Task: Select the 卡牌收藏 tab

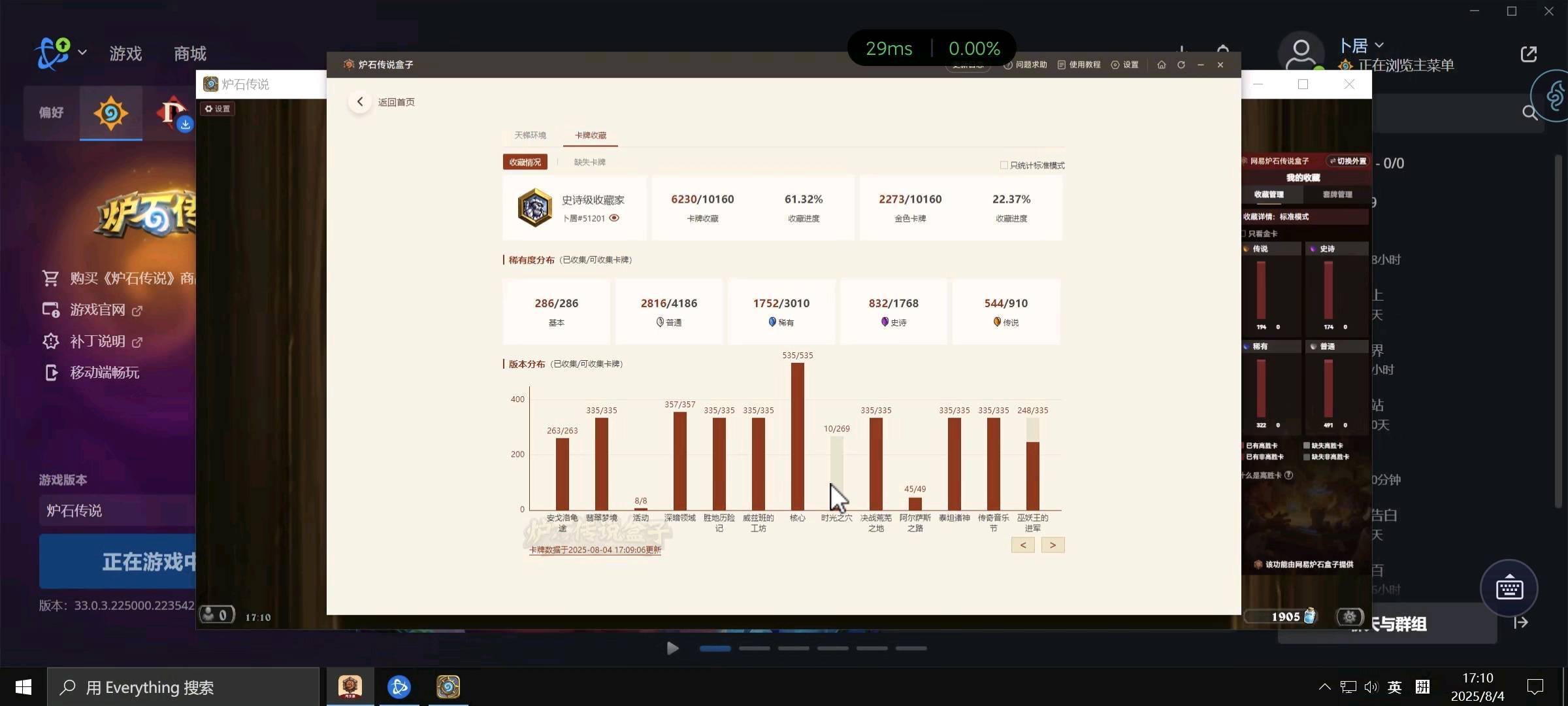Action: 591,135
